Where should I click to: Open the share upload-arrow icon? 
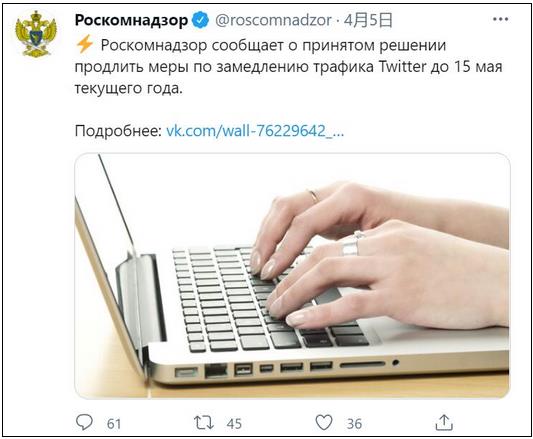tap(444, 422)
